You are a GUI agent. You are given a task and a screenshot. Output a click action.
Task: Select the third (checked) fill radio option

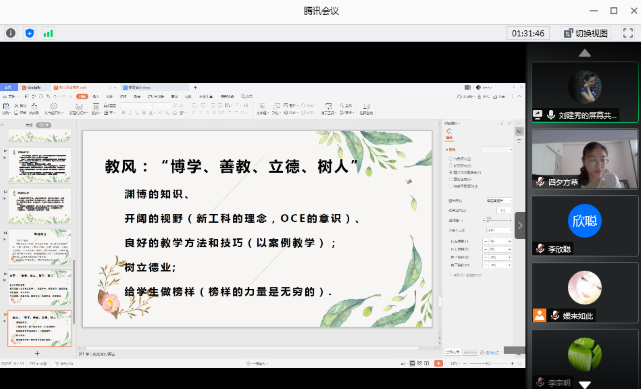pyautogui.click(x=451, y=172)
